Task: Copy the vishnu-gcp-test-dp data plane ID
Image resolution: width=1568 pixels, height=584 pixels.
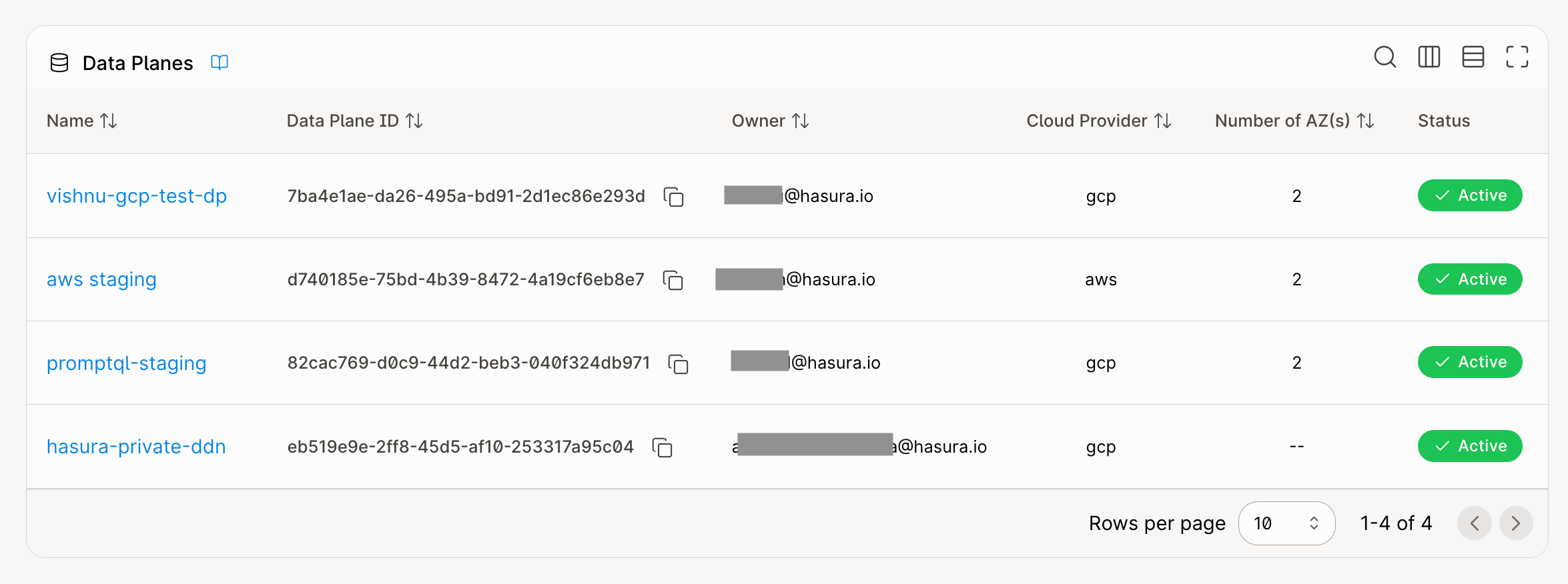Action: click(x=674, y=197)
